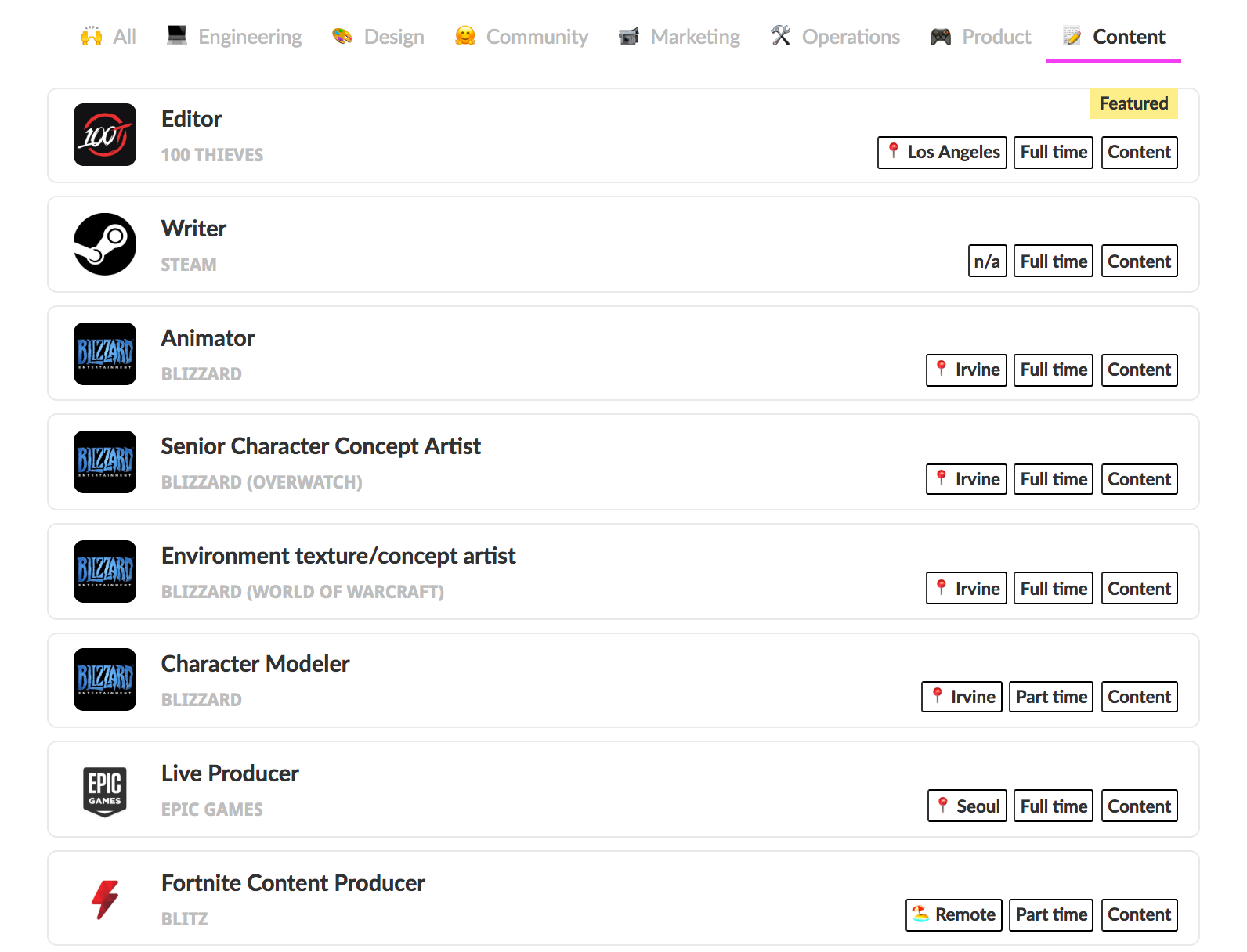Viewport: 1247px width, 952px height.
Task: Switch to the Engineering tab
Action: pyautogui.click(x=234, y=37)
